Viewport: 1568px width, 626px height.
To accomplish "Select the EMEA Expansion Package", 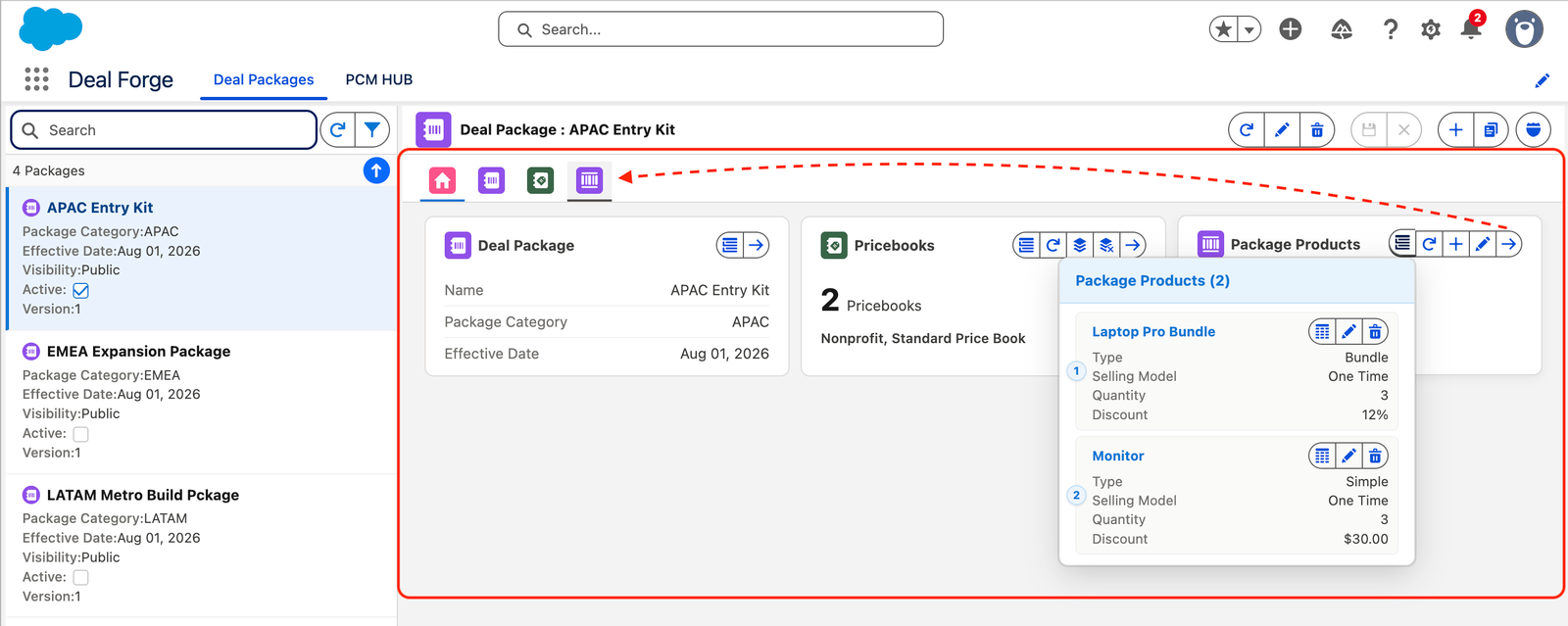I will tap(201, 402).
